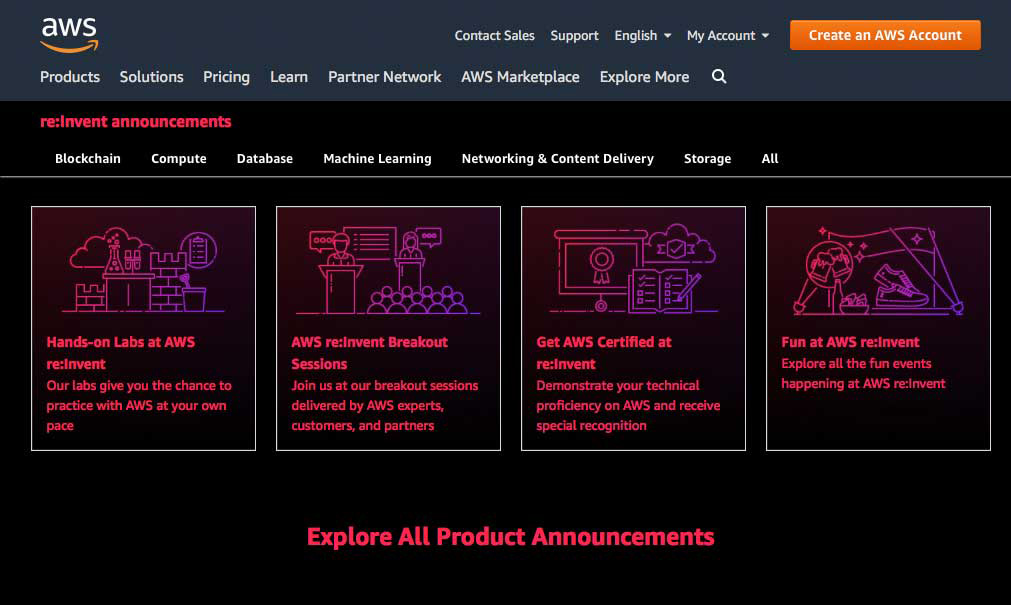Open the search magnifier icon
Viewport: 1011px width, 605px height.
coord(719,77)
